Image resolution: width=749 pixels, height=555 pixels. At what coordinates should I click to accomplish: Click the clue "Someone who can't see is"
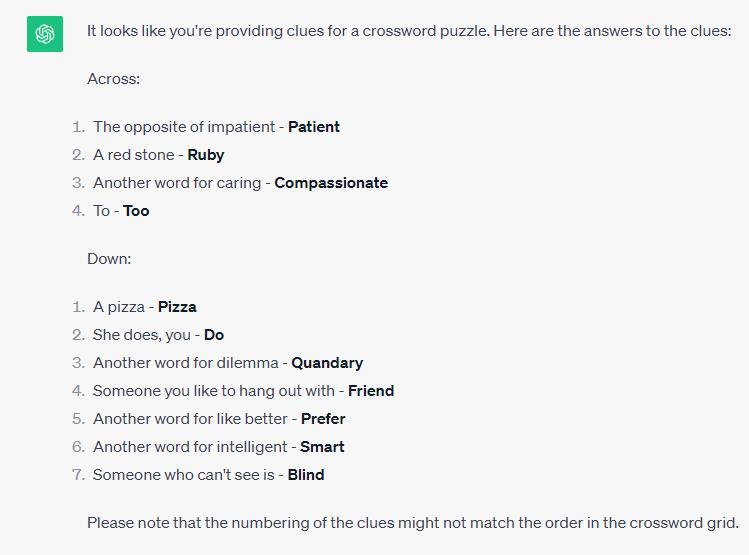tap(183, 475)
